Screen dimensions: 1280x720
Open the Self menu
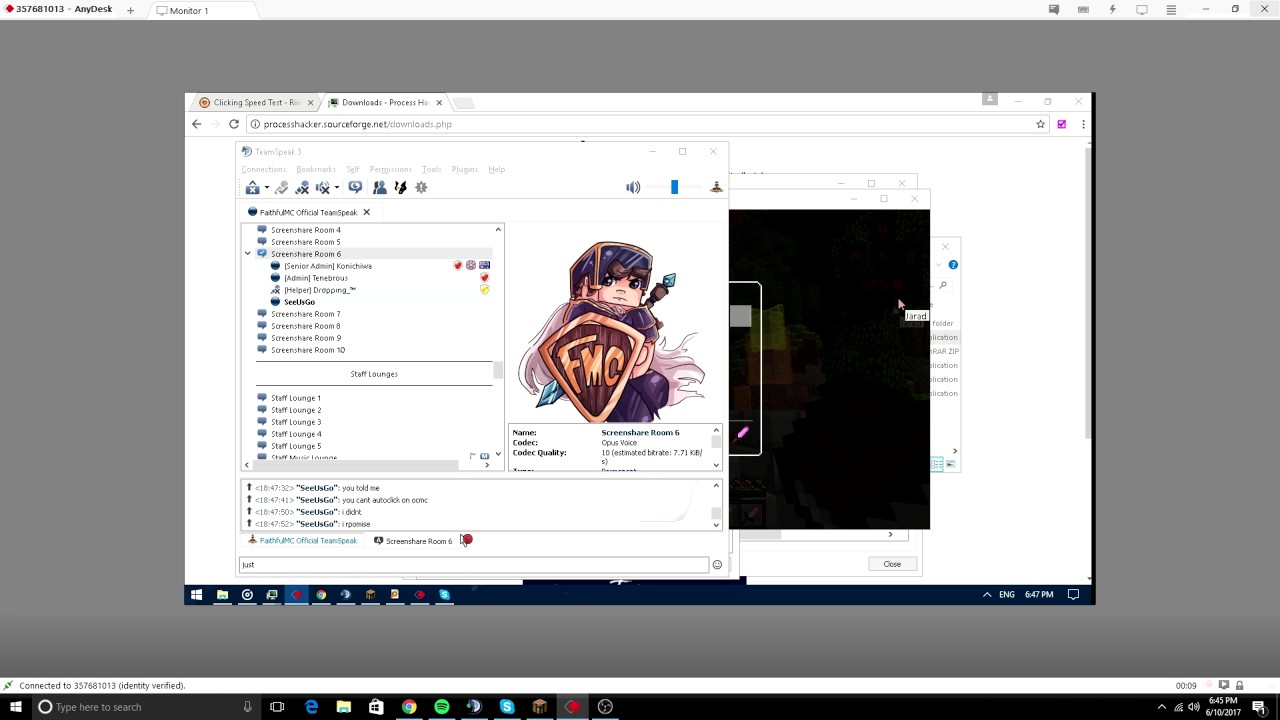click(353, 169)
